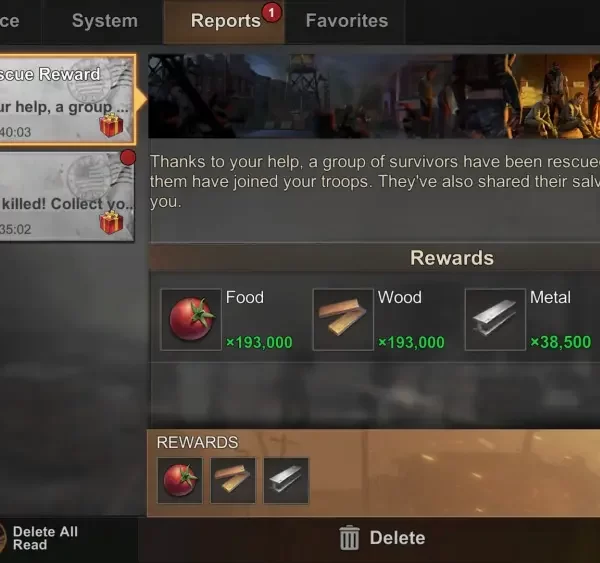The width and height of the screenshot is (600, 563).
Task: Open the Rescue Reward mail item
Action: 67,100
